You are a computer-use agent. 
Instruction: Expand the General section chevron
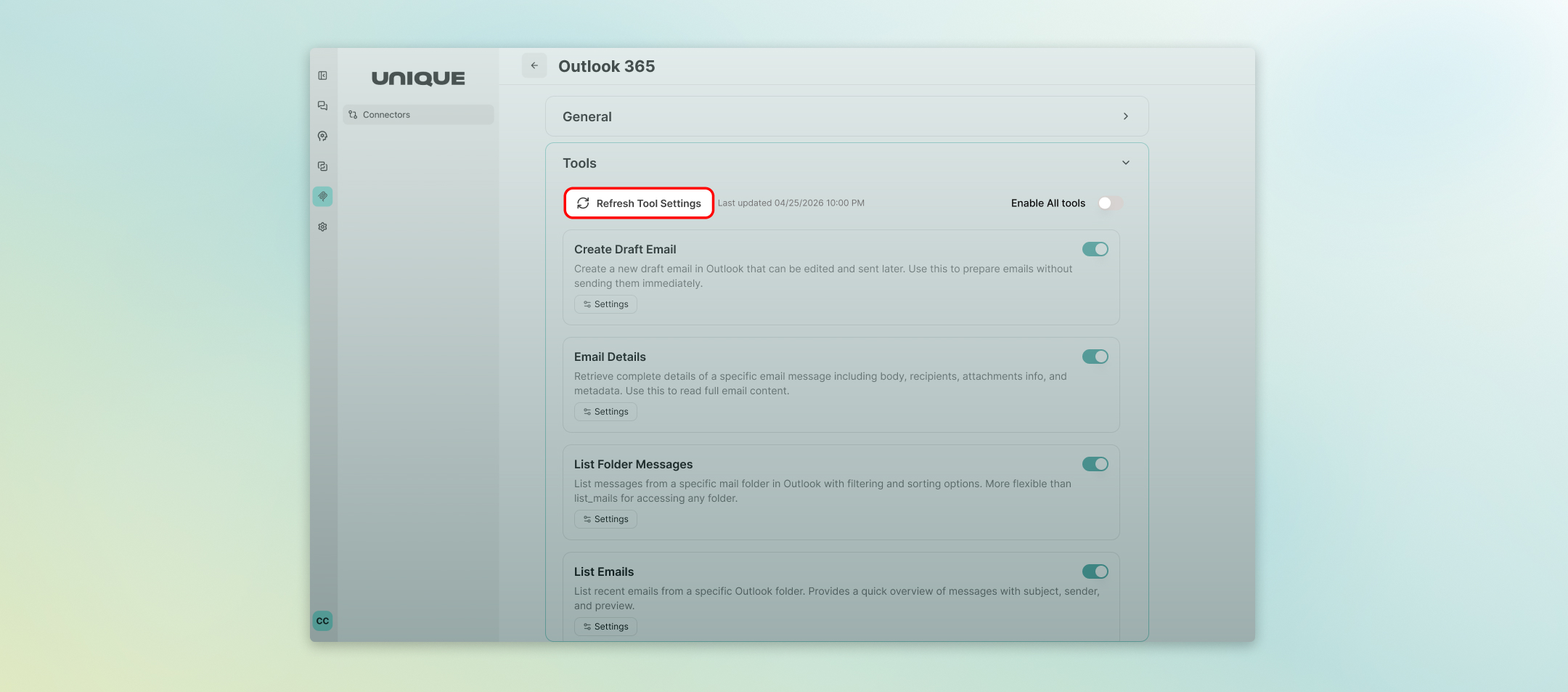[1126, 116]
